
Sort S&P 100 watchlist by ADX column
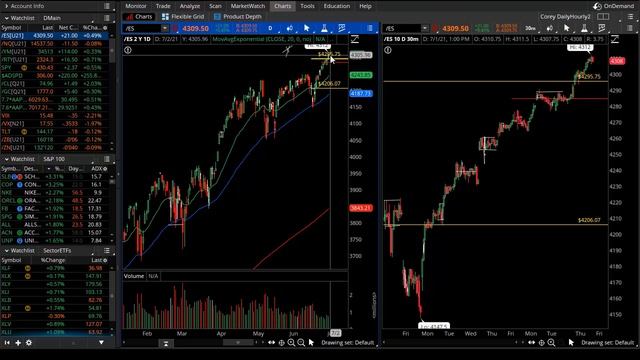[97, 169]
